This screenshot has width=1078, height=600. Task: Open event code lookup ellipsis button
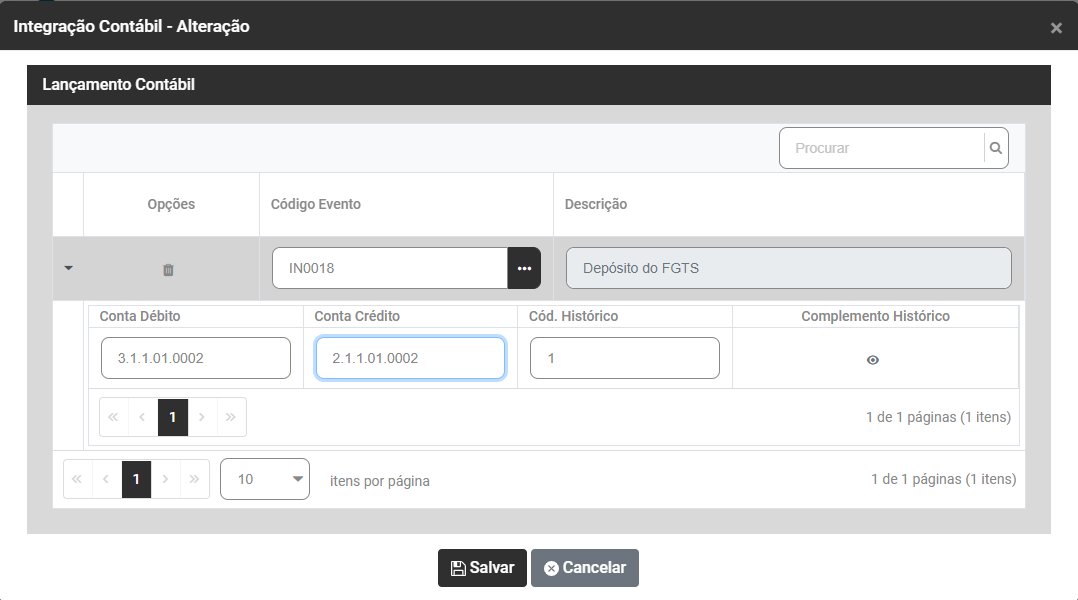click(x=524, y=268)
